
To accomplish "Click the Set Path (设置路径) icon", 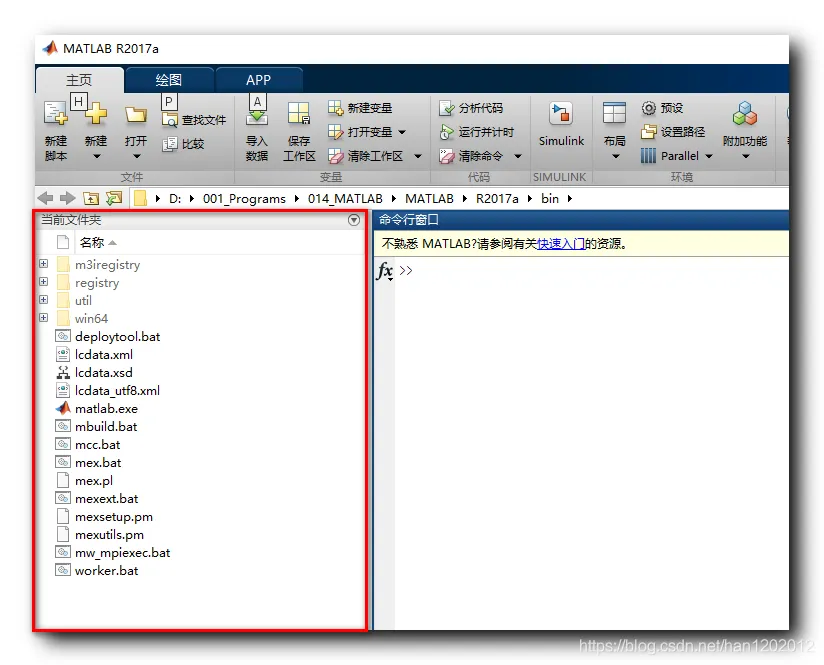I will pyautogui.click(x=648, y=132).
